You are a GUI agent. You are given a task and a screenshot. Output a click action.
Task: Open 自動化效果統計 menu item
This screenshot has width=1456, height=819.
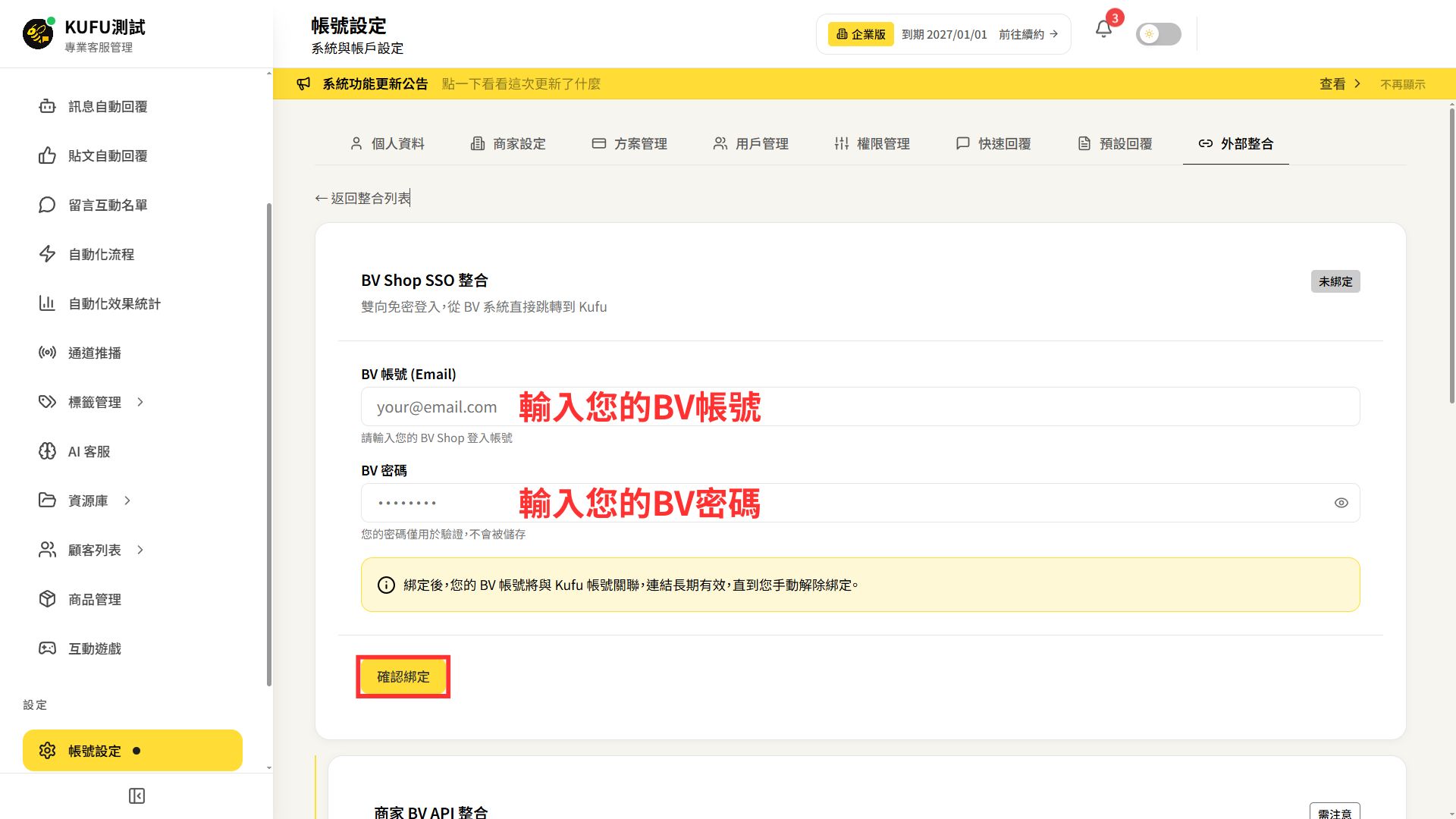click(x=133, y=303)
